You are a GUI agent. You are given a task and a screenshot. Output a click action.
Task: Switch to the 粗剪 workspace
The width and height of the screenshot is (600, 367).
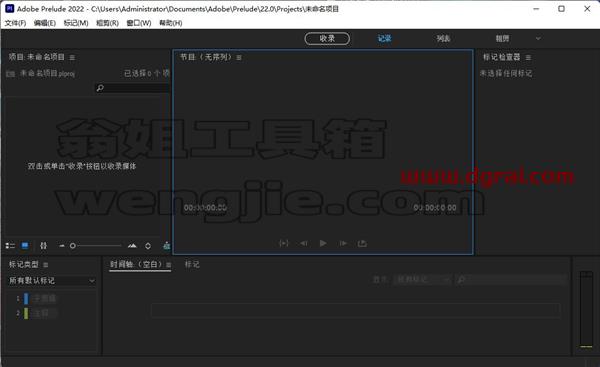(x=502, y=39)
